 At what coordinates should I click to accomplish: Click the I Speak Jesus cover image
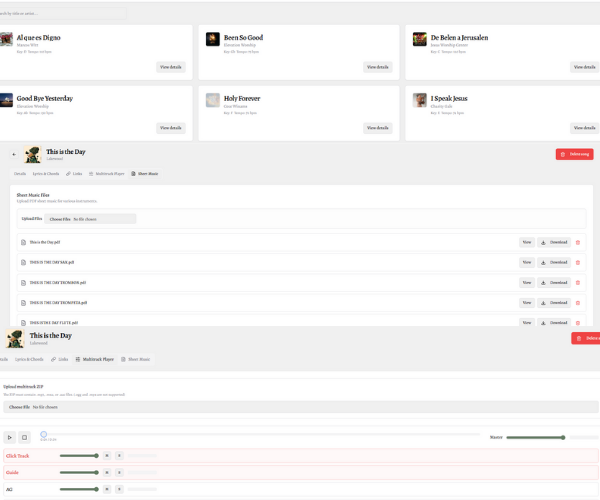pyautogui.click(x=420, y=100)
